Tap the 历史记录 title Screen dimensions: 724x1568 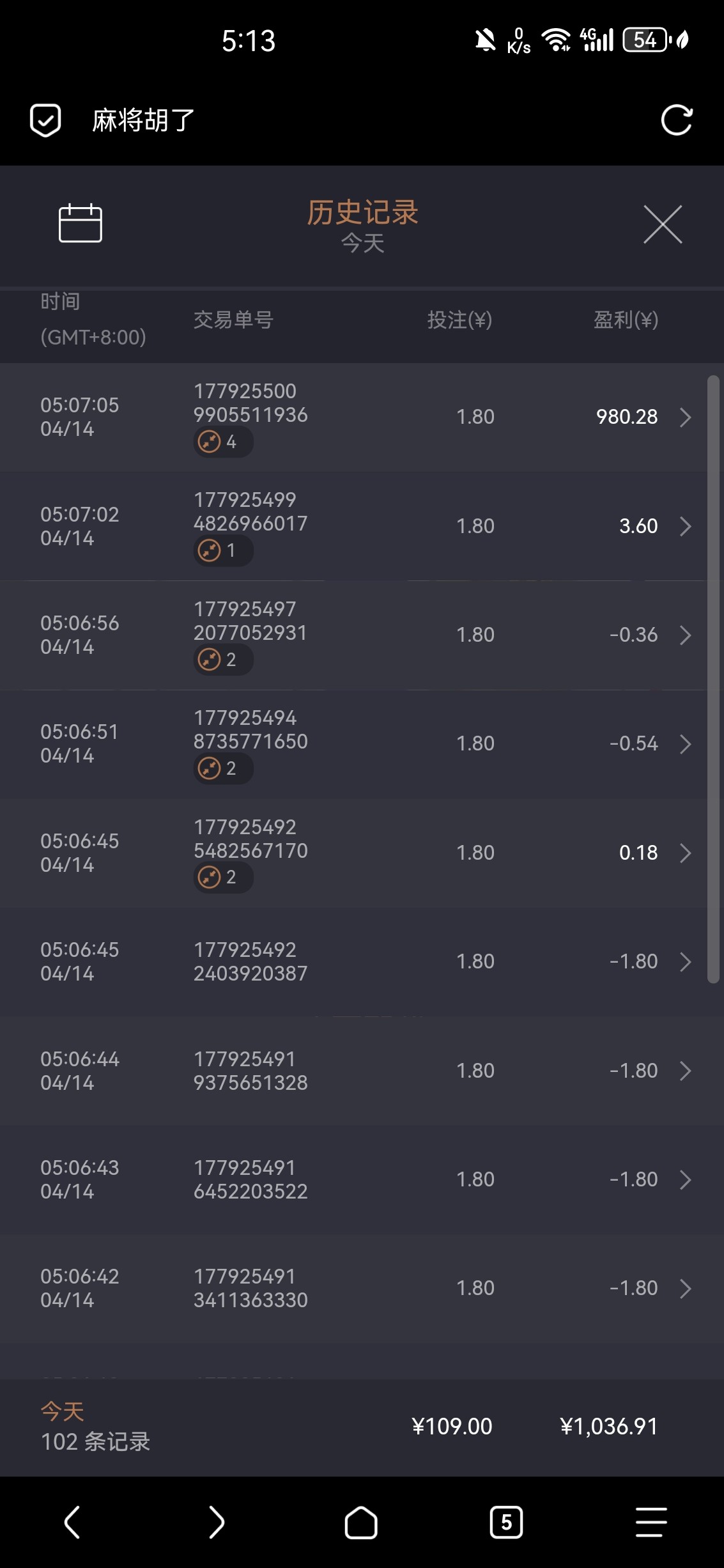(362, 213)
